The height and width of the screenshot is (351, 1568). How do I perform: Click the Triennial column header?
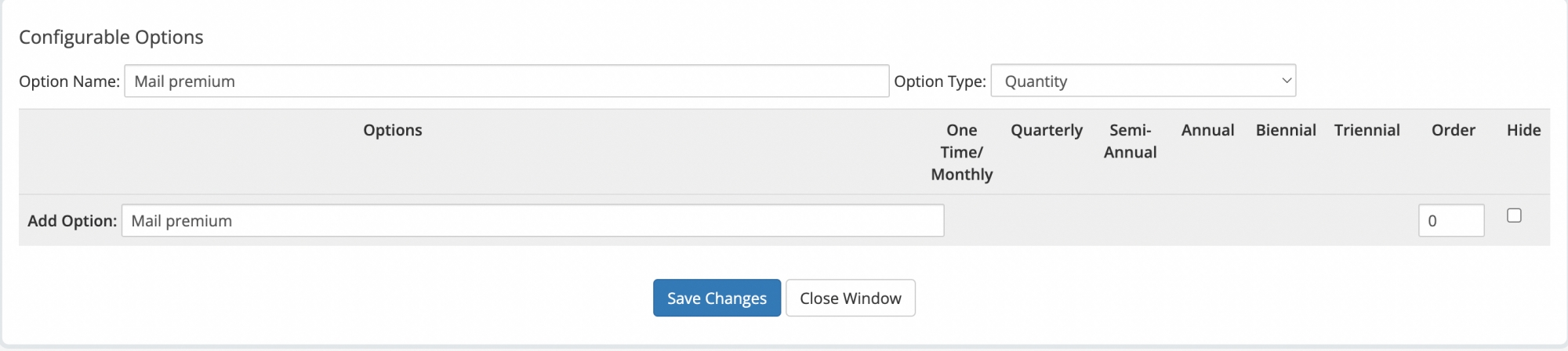[x=1367, y=130]
